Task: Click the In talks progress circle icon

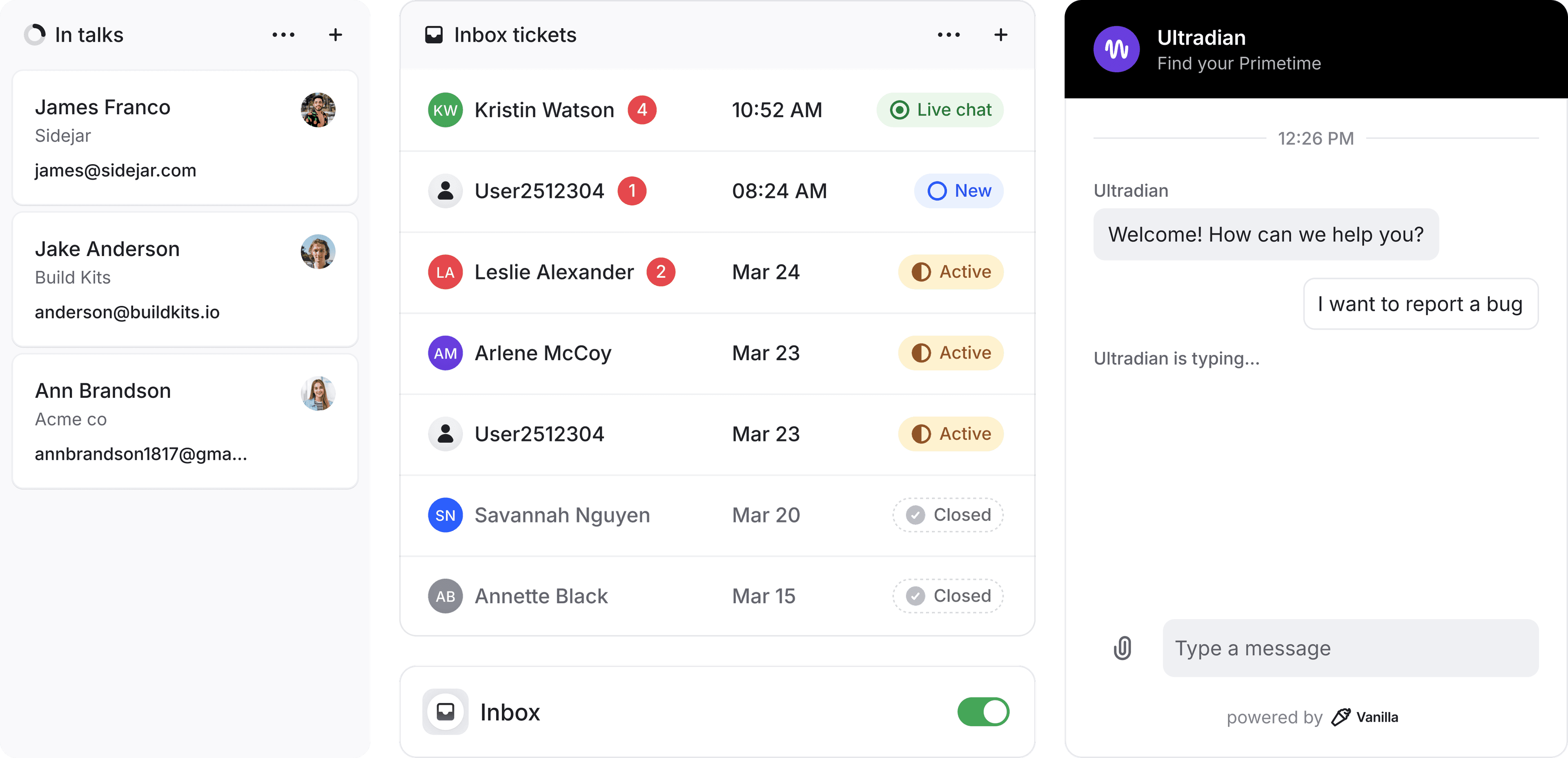Action: point(35,35)
